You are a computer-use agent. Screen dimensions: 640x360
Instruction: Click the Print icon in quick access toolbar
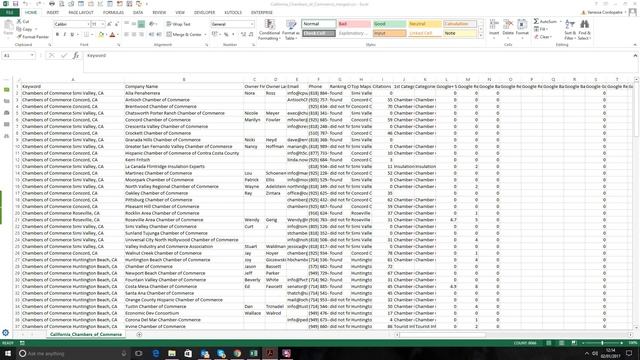(x=52, y=4)
